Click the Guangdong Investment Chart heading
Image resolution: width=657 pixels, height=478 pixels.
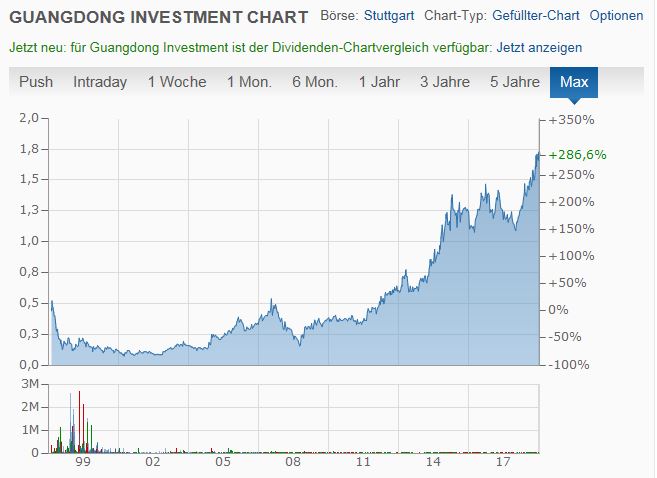point(158,18)
